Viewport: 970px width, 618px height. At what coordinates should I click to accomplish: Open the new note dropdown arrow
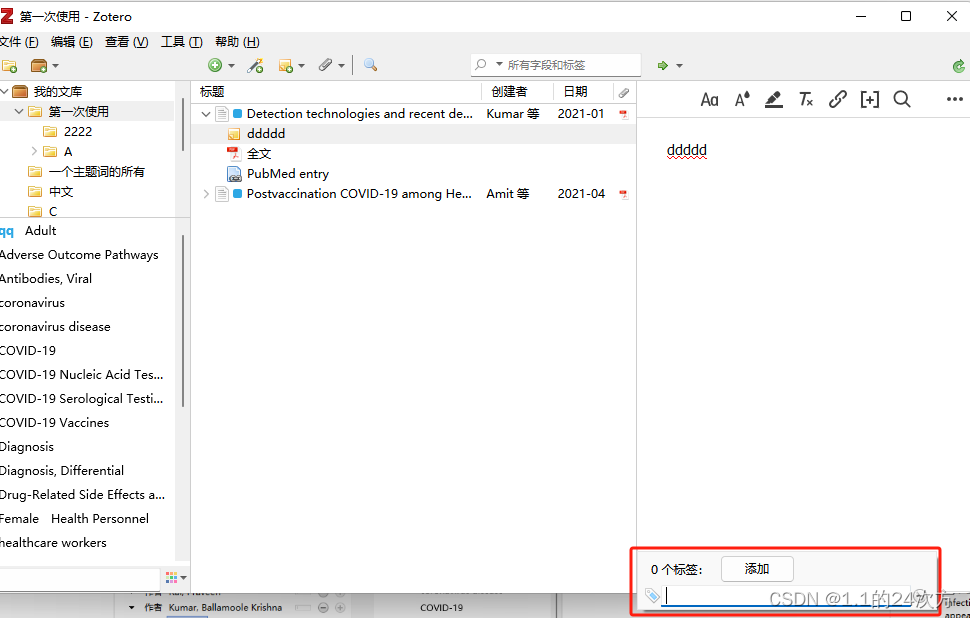pyautogui.click(x=302, y=66)
